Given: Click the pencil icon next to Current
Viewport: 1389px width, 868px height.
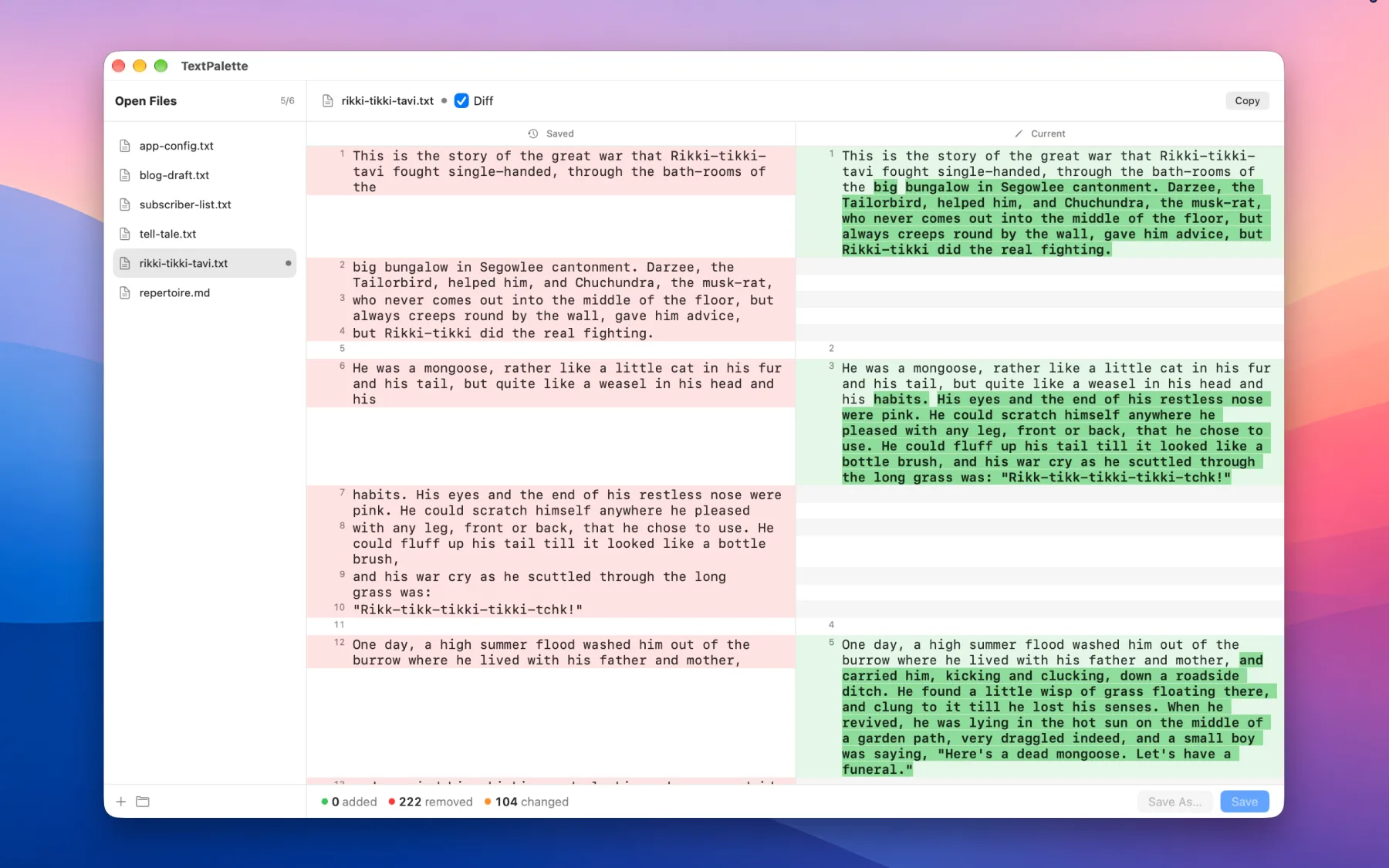Looking at the screenshot, I should 1019,133.
